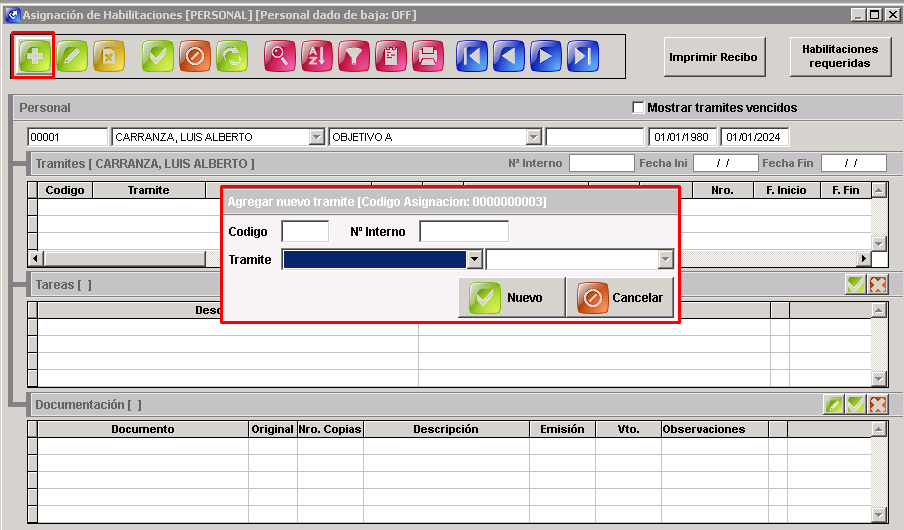904x530 pixels.
Task: Click the Descripción column header in Documentación
Action: 446,429
